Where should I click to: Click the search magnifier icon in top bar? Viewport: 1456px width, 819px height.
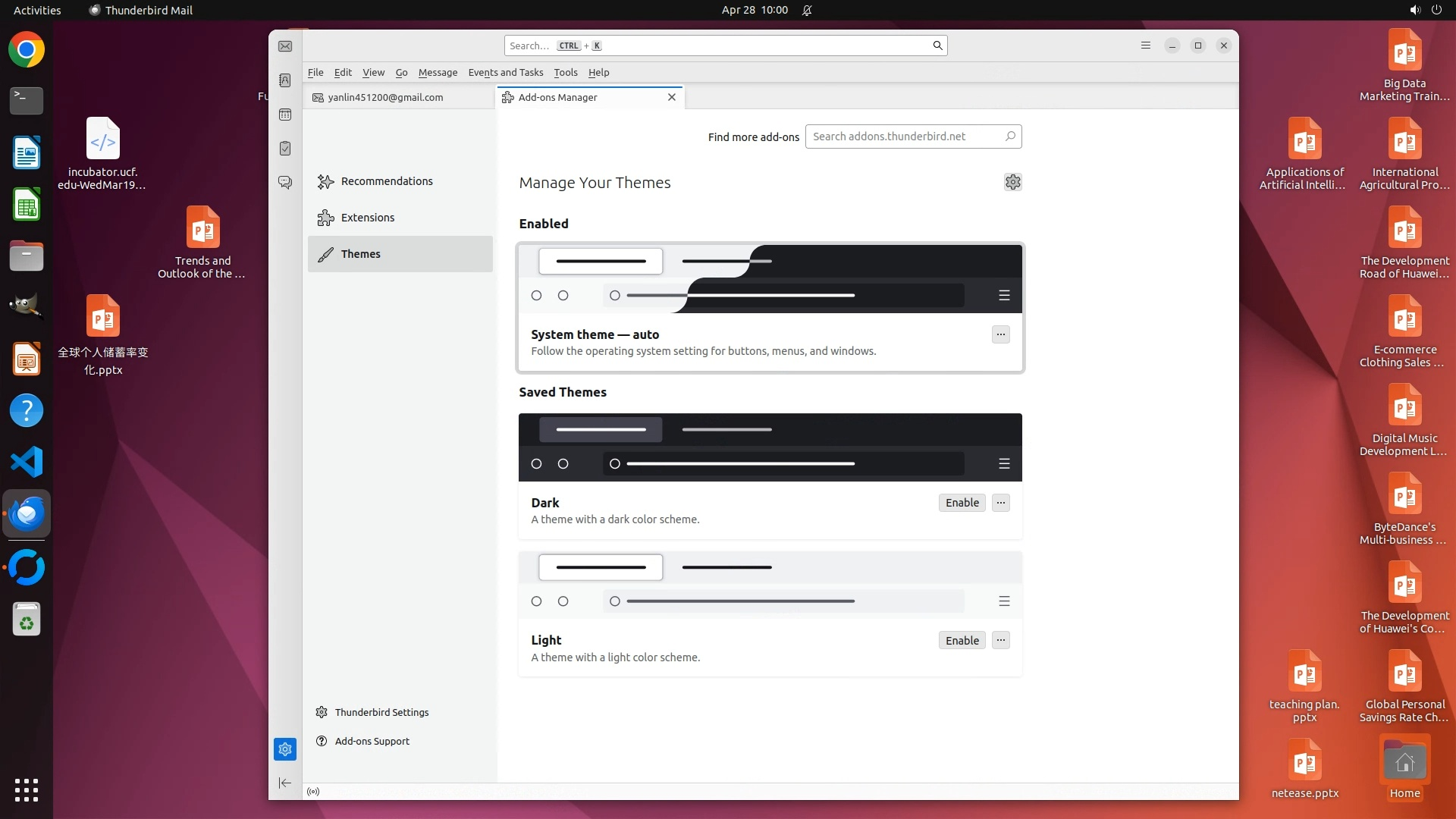point(937,45)
